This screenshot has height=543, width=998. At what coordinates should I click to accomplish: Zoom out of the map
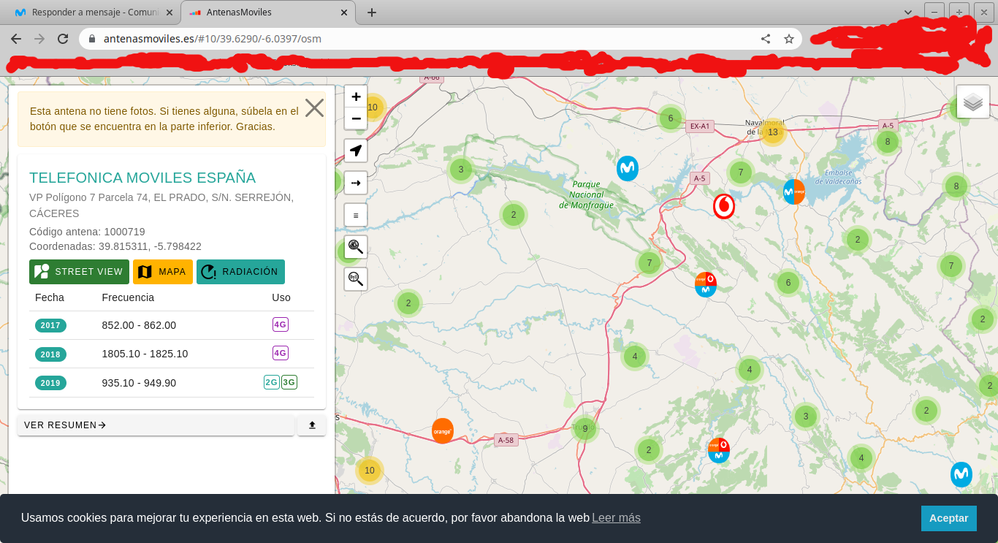tap(356, 119)
